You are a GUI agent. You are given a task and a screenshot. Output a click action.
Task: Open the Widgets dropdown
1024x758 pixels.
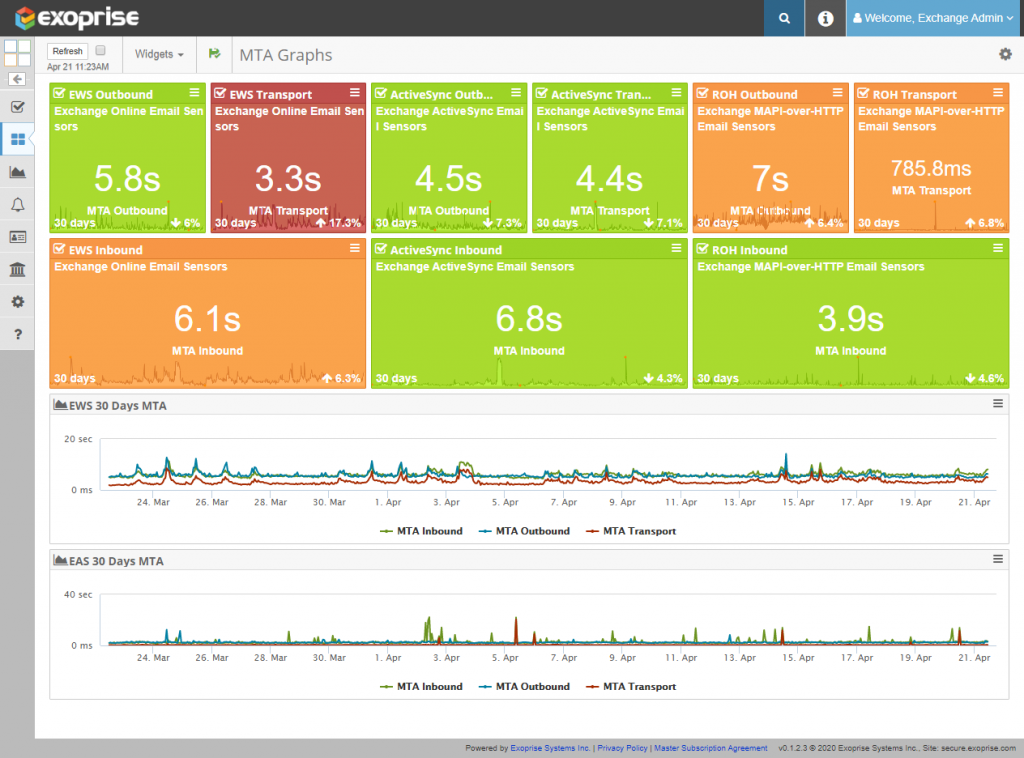coord(158,55)
